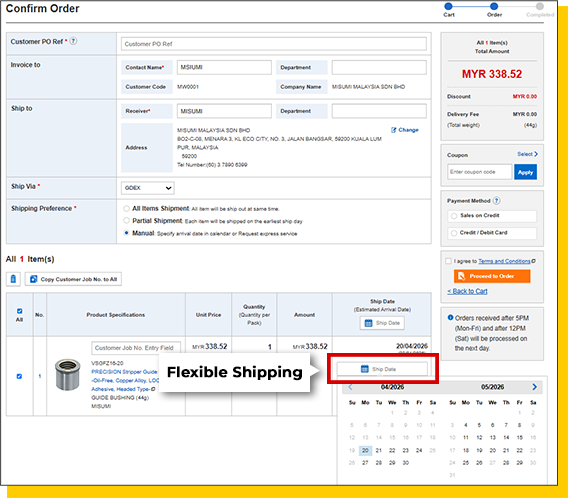Click the VSGFZ16-20 part number text
The height and width of the screenshot is (498, 568).
coord(107,363)
